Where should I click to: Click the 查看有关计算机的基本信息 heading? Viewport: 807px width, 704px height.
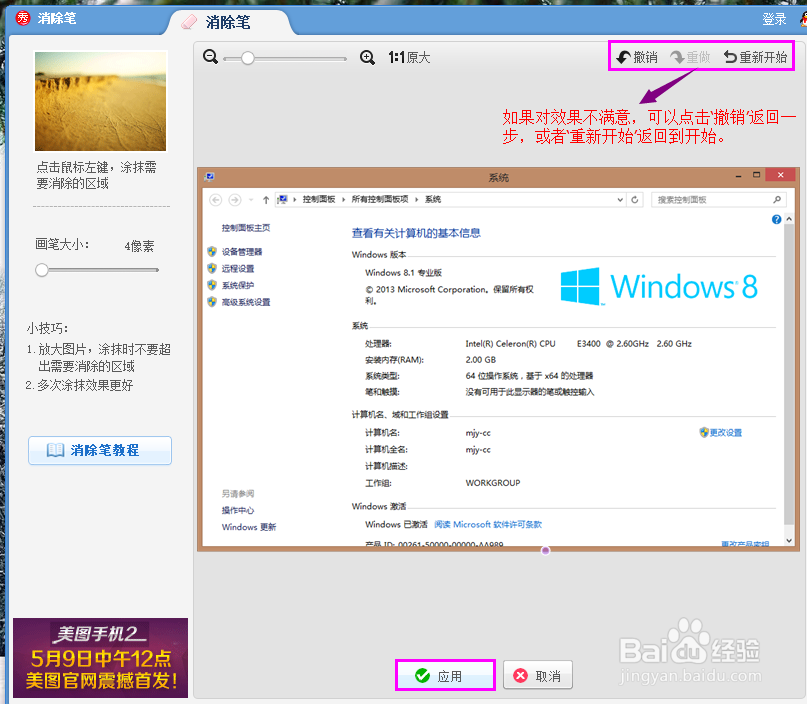coord(416,233)
